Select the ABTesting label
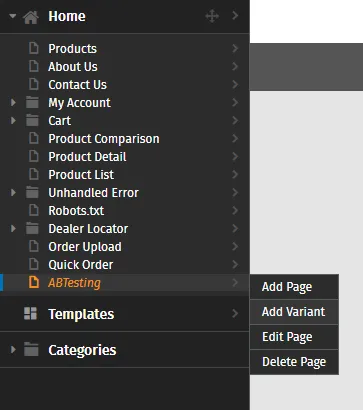The width and height of the screenshot is (363, 410). click(x=75, y=283)
